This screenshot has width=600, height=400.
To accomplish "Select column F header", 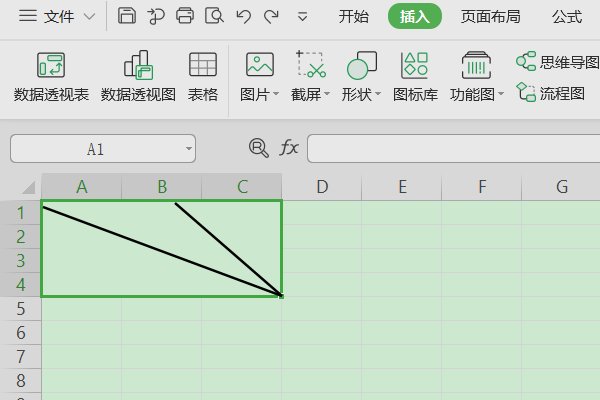I will [482, 187].
